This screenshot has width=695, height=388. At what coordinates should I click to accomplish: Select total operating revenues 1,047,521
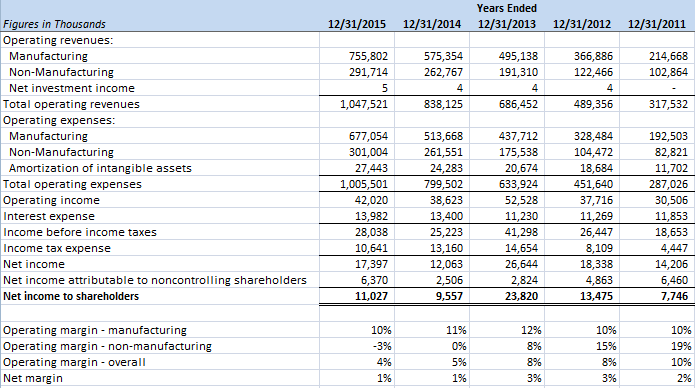coord(364,104)
